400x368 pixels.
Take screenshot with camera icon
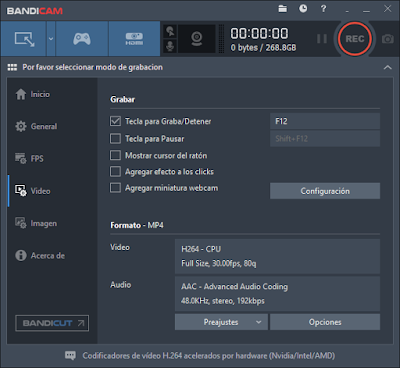click(x=388, y=39)
